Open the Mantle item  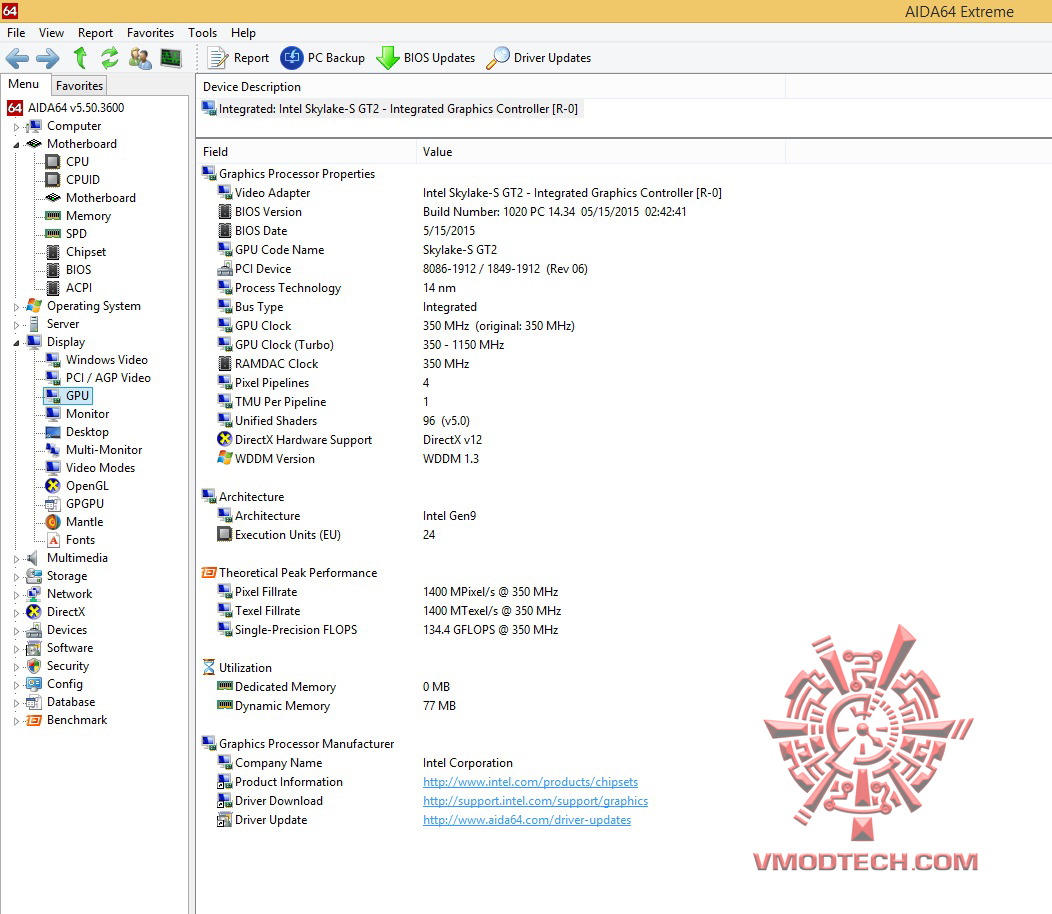coord(85,522)
